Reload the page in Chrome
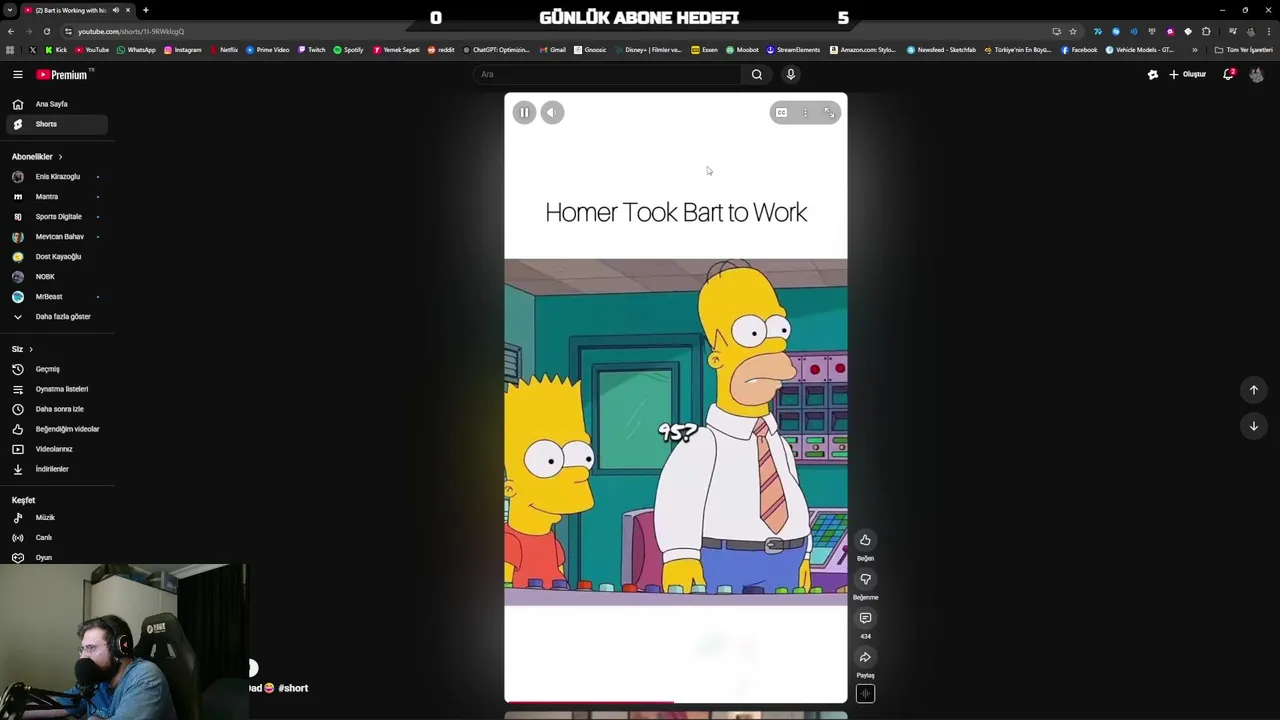1280x720 pixels. click(x=46, y=31)
